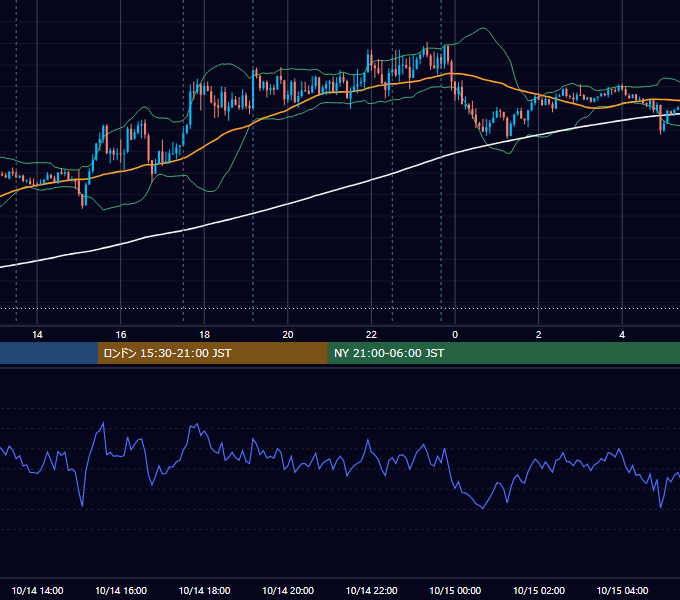This screenshot has height=600, width=680.
Task: Click the hour label 20 on time axis
Action: click(288, 335)
